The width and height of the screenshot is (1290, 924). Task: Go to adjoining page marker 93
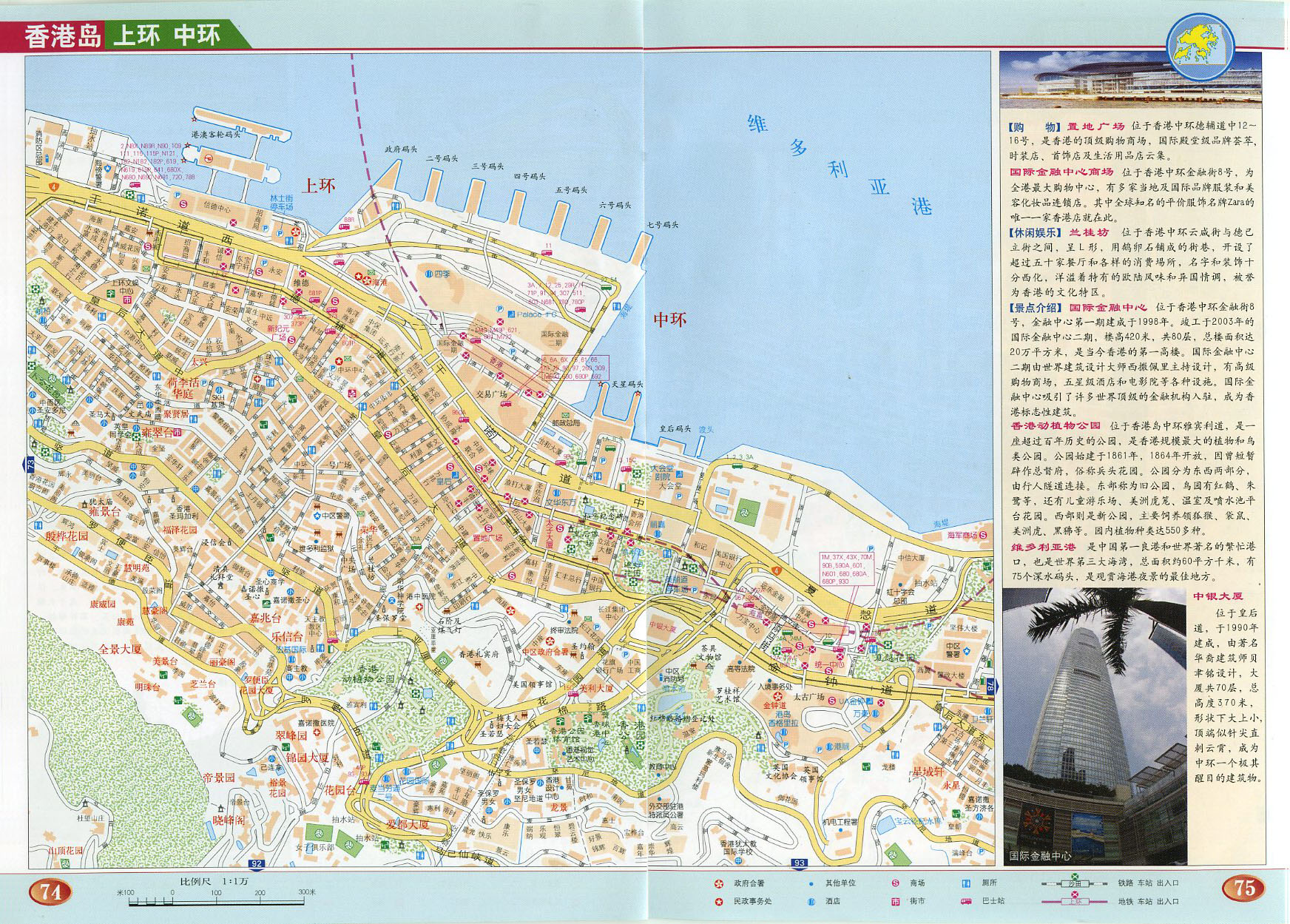click(x=800, y=863)
